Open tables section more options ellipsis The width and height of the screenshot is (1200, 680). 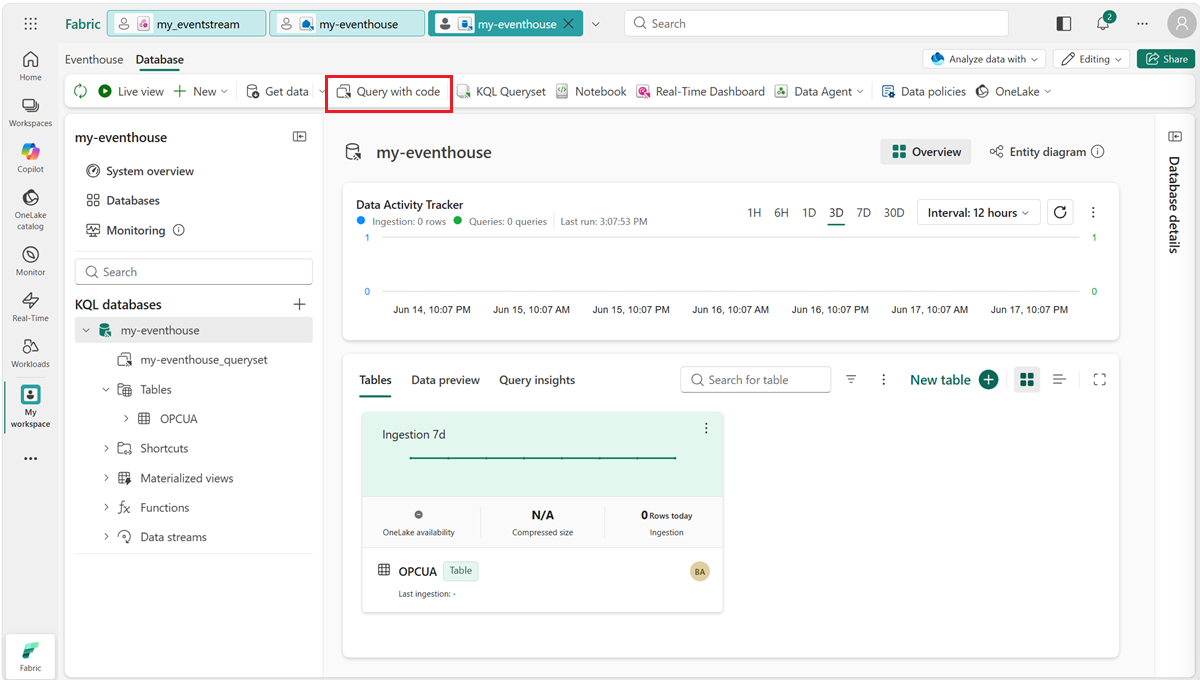coord(883,380)
